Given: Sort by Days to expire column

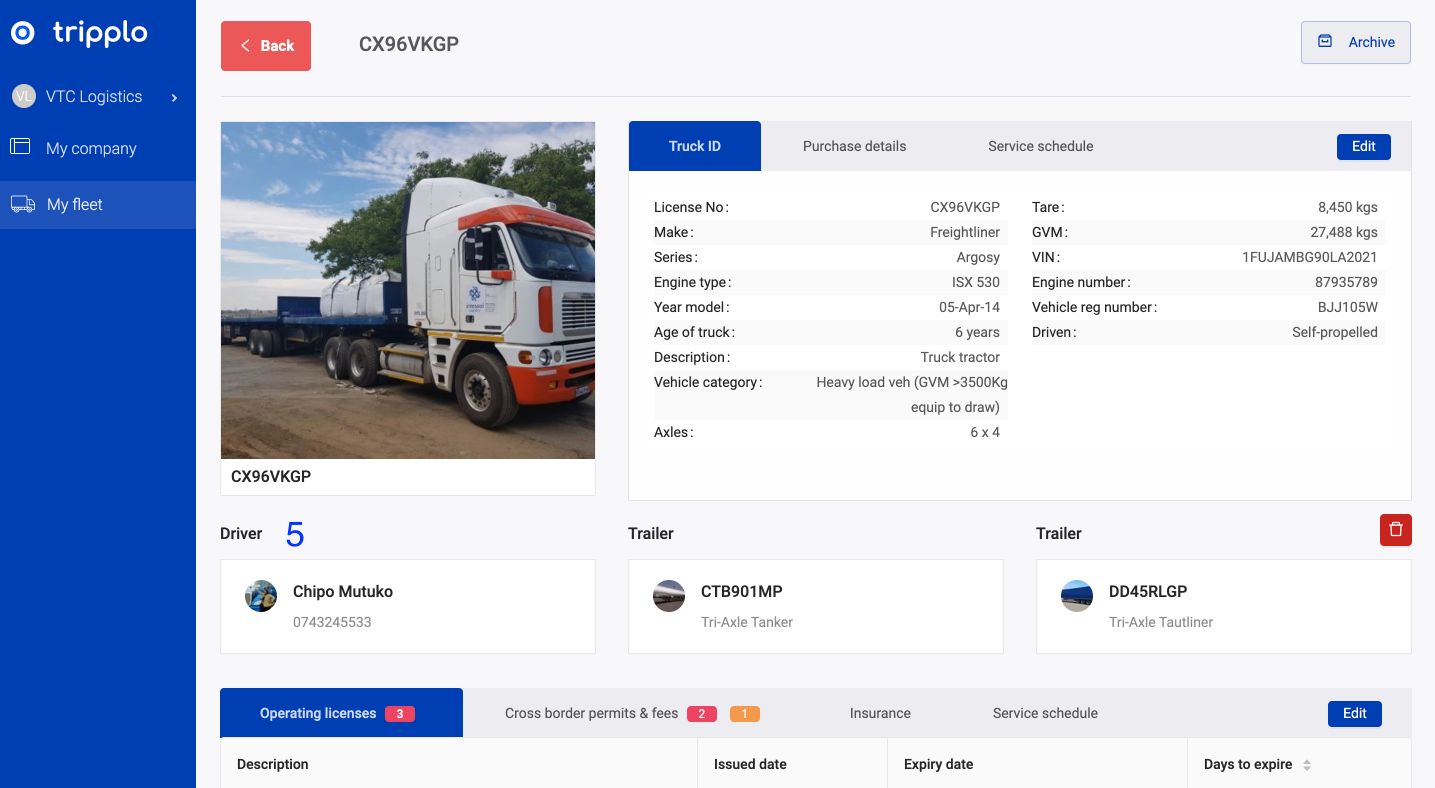Looking at the screenshot, I should point(1306,765).
